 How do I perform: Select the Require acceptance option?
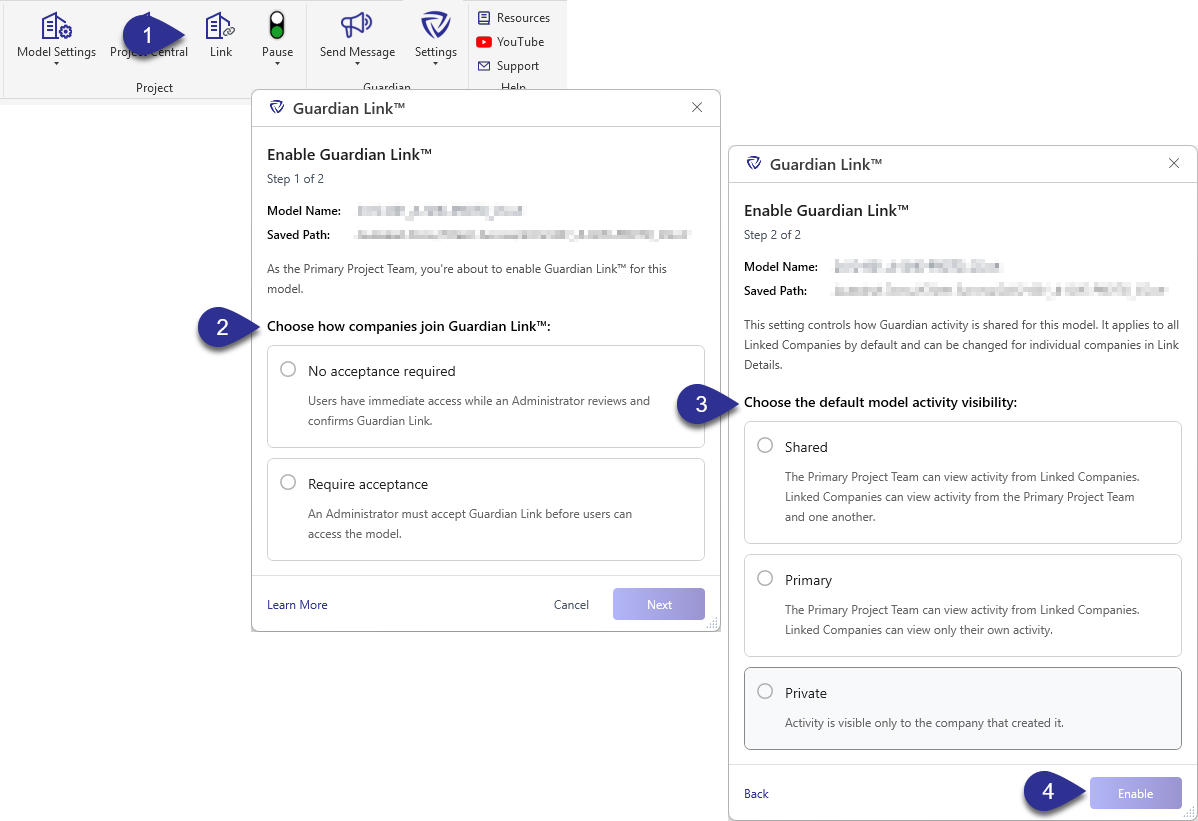pyautogui.click(x=486, y=509)
